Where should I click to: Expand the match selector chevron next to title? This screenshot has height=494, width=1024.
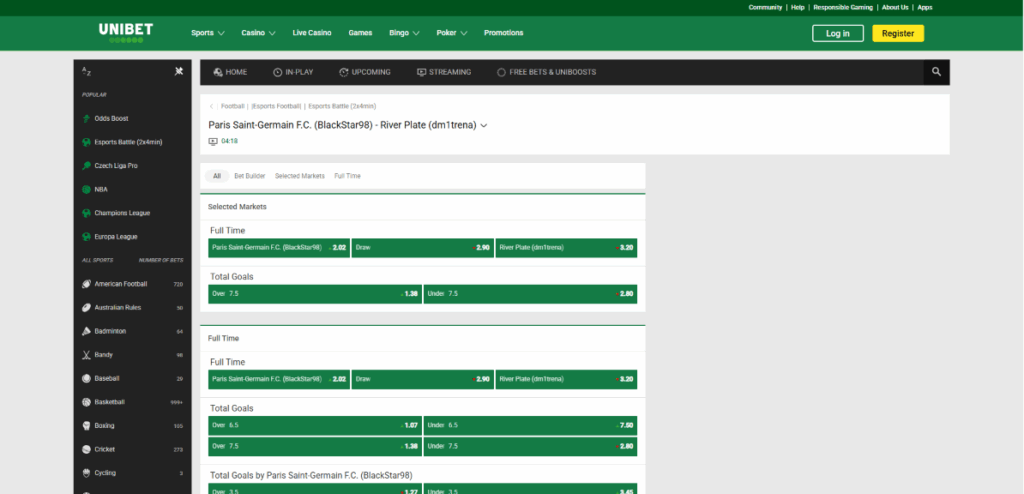[x=484, y=126]
